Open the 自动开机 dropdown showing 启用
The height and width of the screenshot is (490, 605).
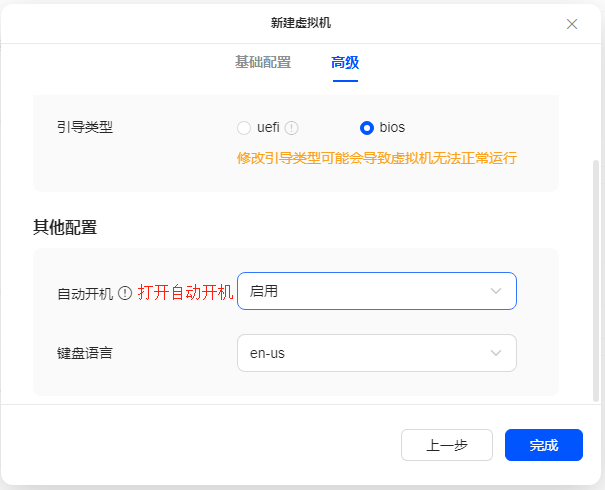(377, 291)
